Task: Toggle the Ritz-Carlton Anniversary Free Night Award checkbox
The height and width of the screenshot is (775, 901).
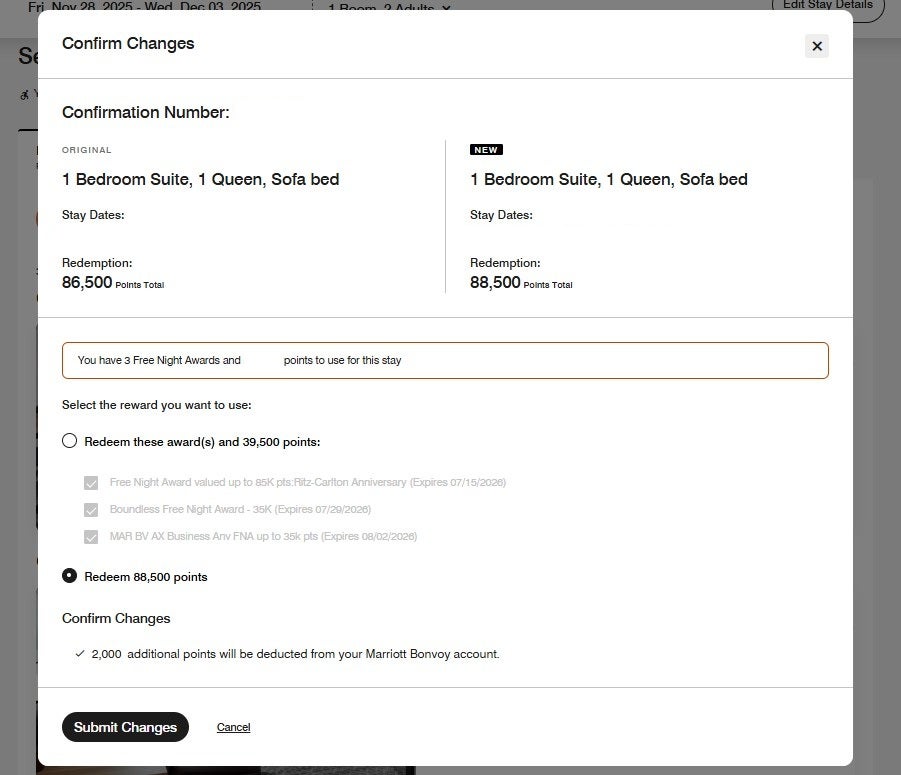Action: (91, 482)
